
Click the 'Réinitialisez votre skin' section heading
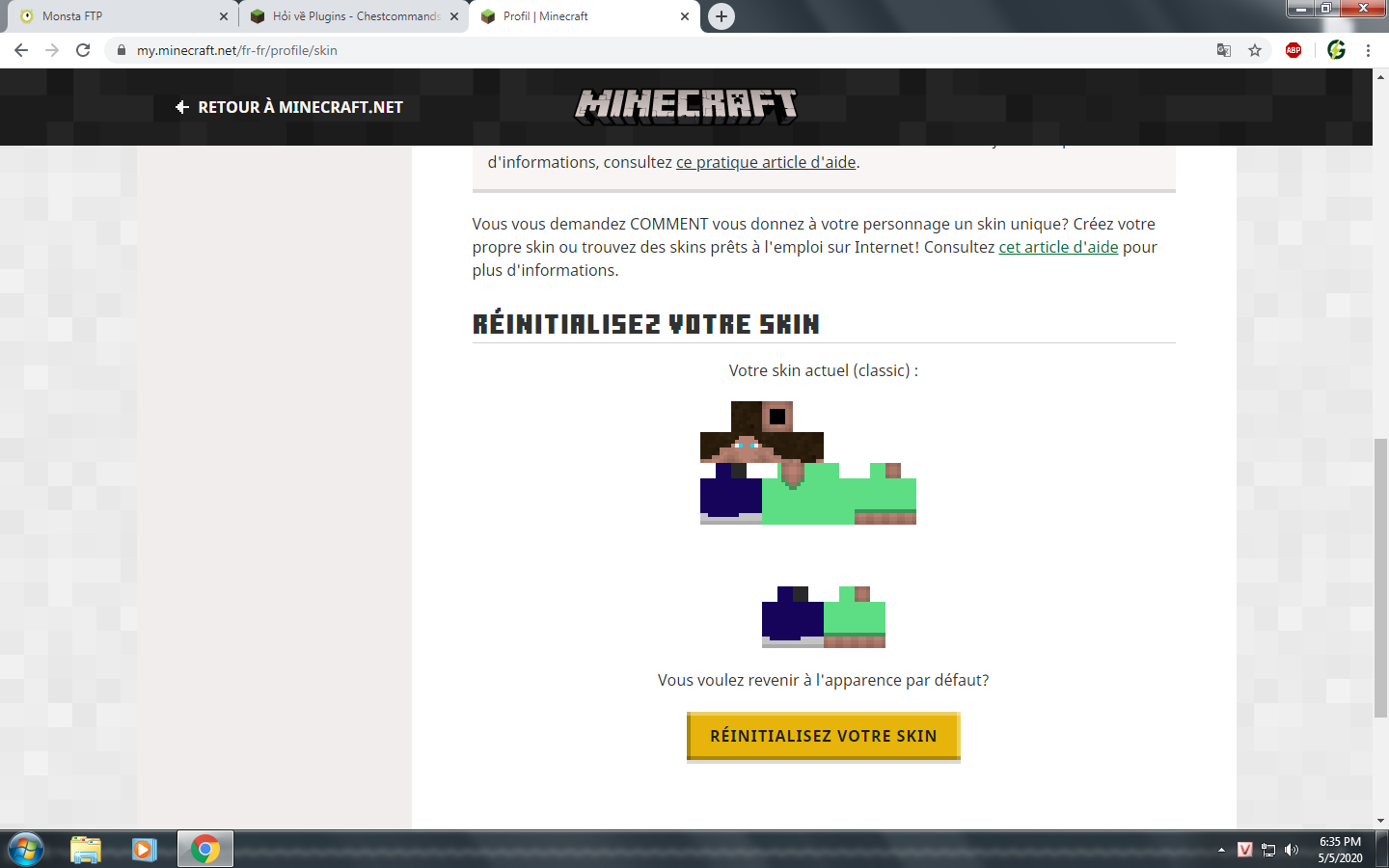646,324
